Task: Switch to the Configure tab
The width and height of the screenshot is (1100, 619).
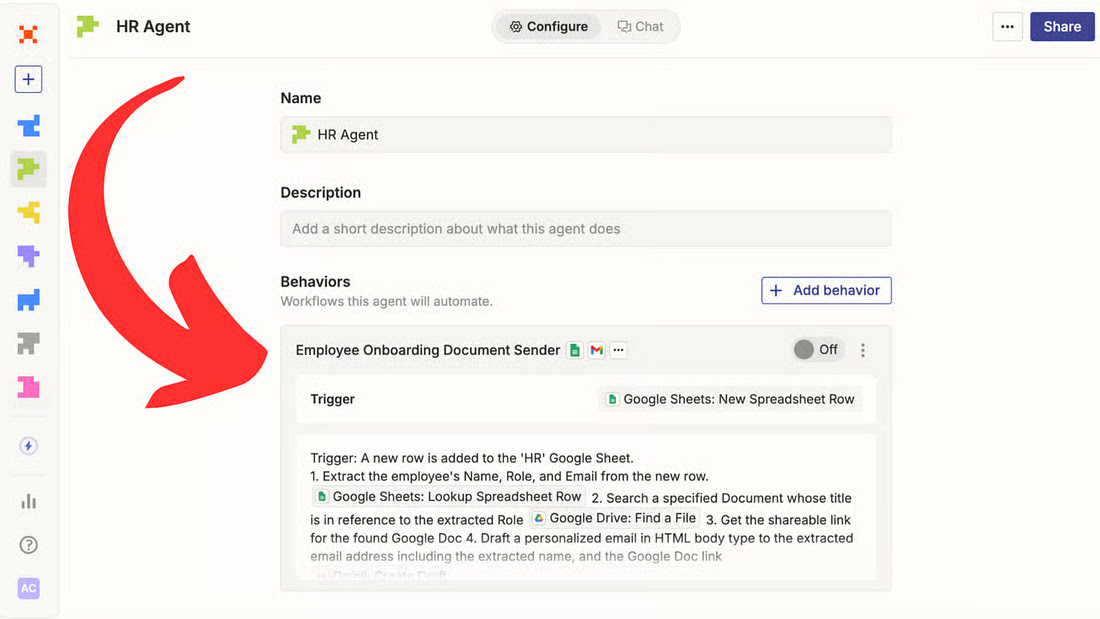Action: (549, 27)
